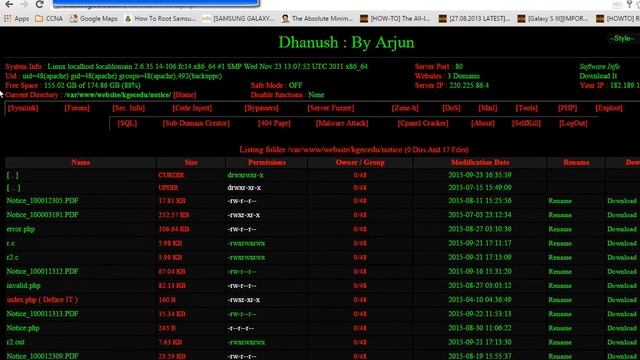Open the Notice.php file
The height and width of the screenshot is (360, 640).
tap(23, 328)
